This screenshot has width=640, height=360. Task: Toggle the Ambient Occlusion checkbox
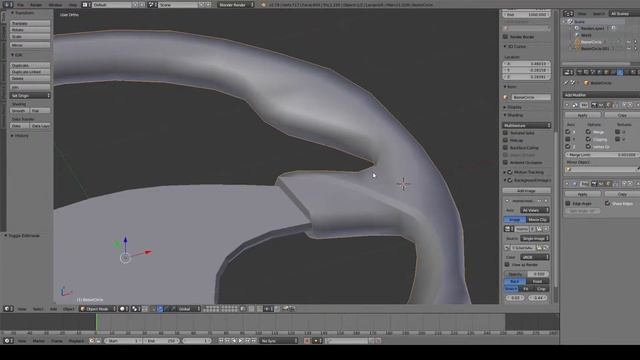pos(505,162)
